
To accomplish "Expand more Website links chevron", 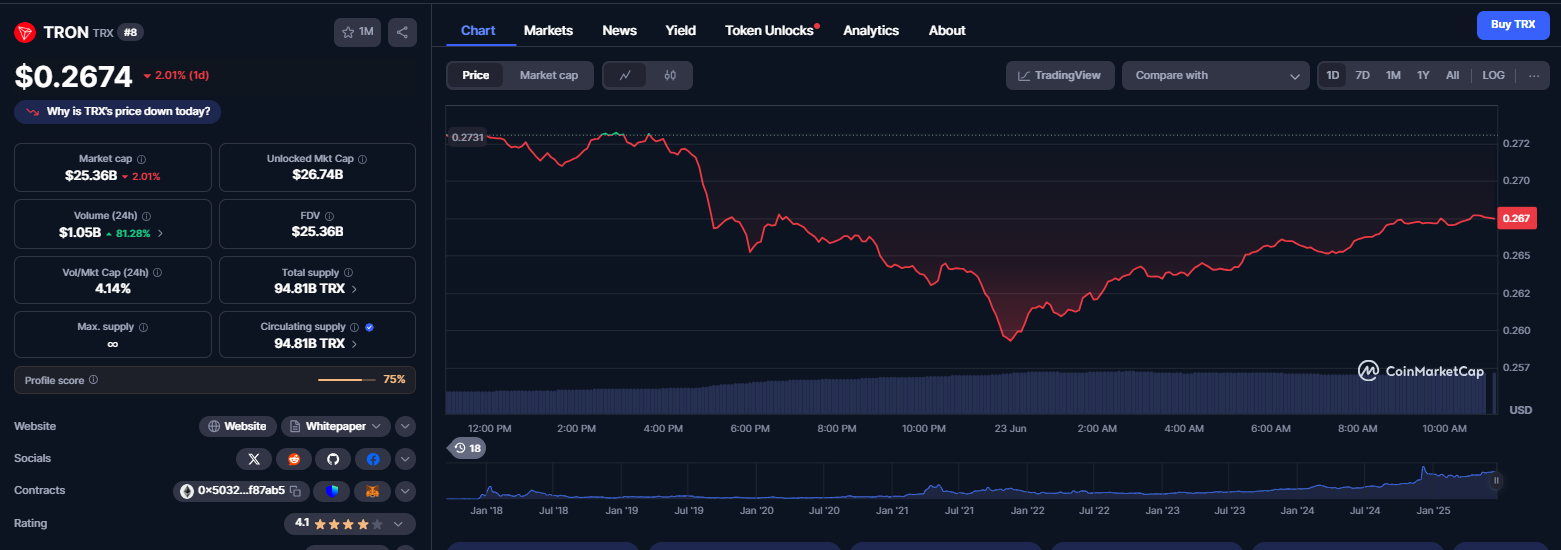I will click(x=405, y=426).
